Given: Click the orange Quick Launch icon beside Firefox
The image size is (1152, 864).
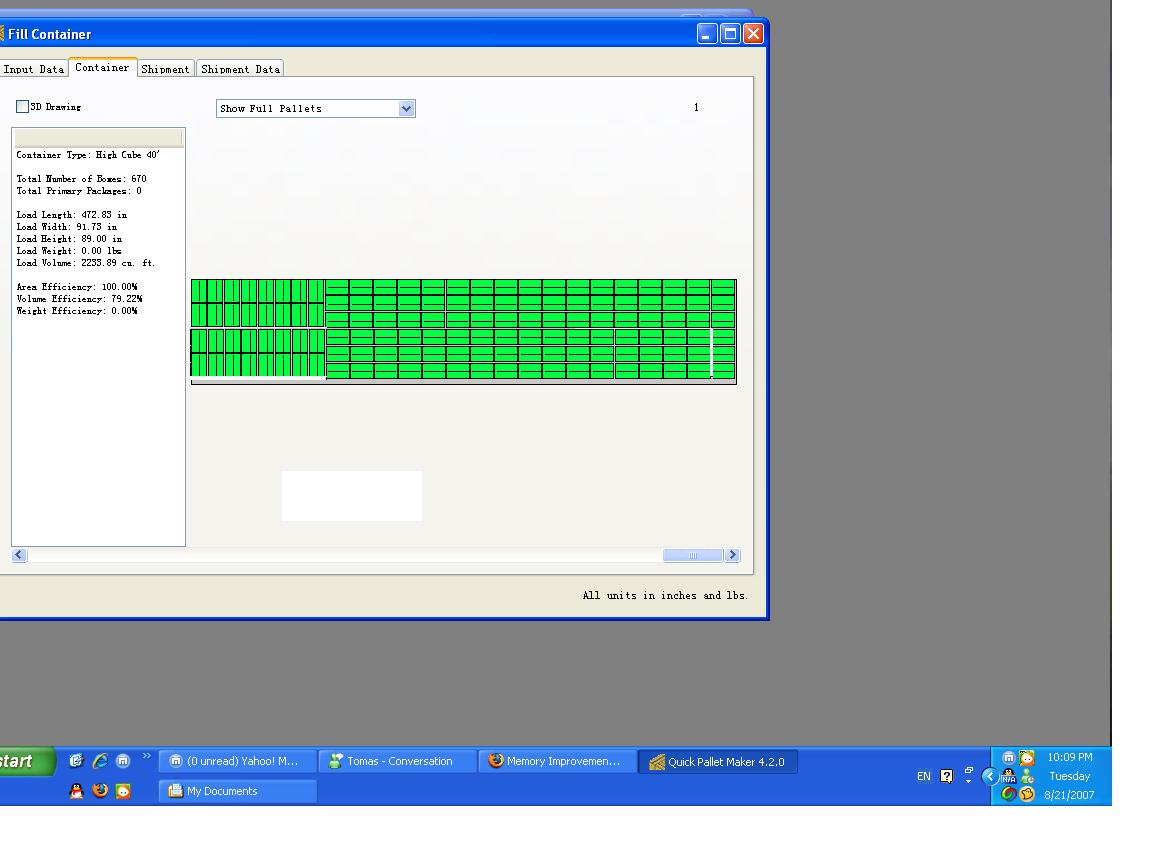Looking at the screenshot, I should pos(123,791).
